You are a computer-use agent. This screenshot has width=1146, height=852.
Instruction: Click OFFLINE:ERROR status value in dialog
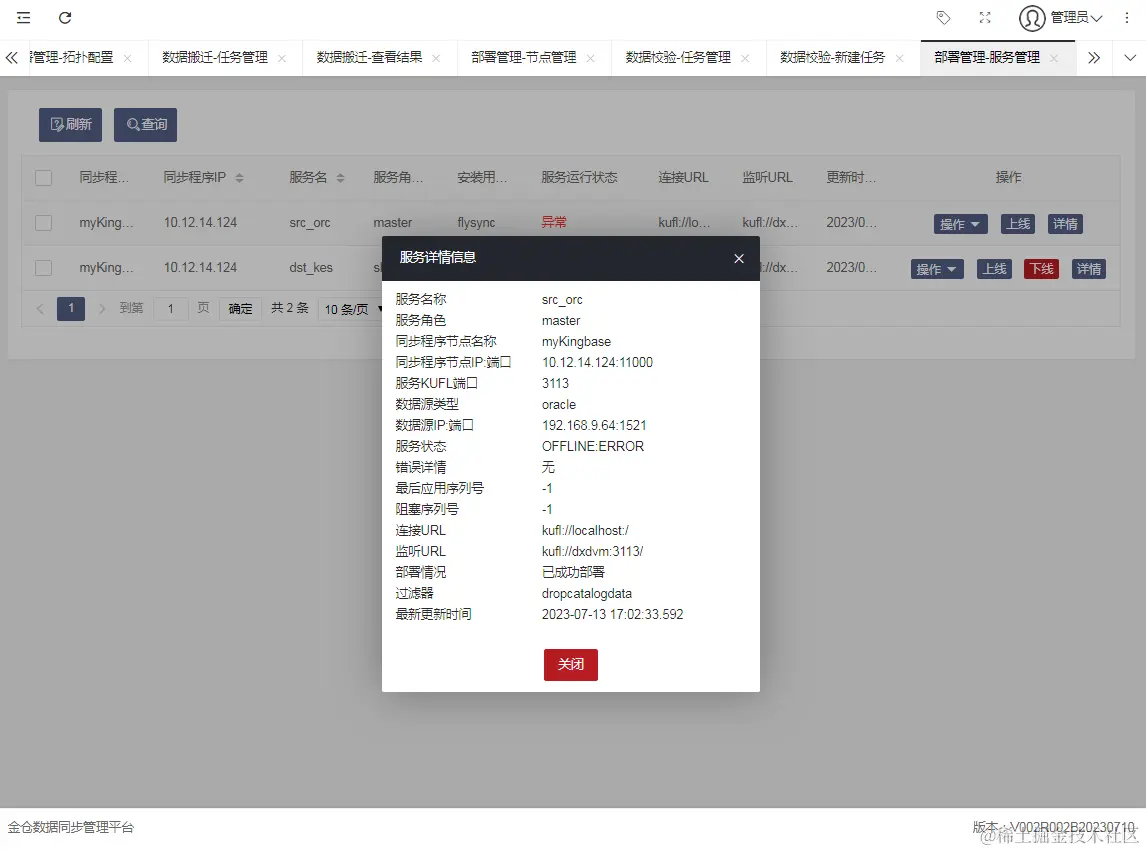pyautogui.click(x=593, y=446)
